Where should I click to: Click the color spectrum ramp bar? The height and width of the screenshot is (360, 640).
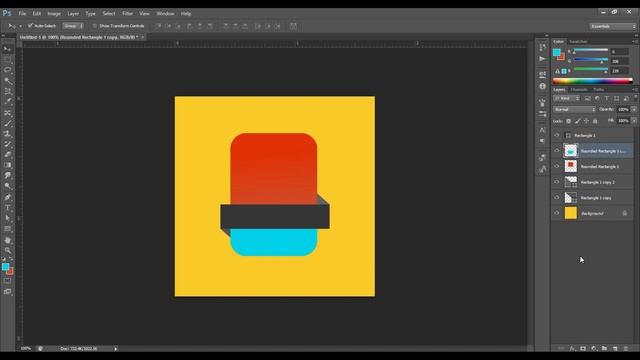(592, 80)
